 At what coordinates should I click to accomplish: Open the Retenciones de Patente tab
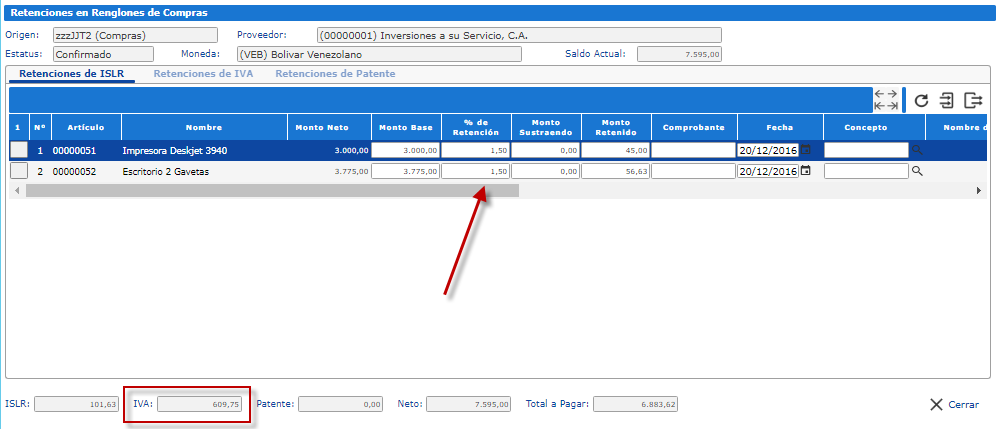(x=335, y=74)
